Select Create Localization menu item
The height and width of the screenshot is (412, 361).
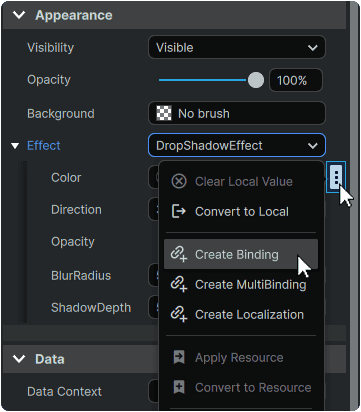click(x=241, y=314)
